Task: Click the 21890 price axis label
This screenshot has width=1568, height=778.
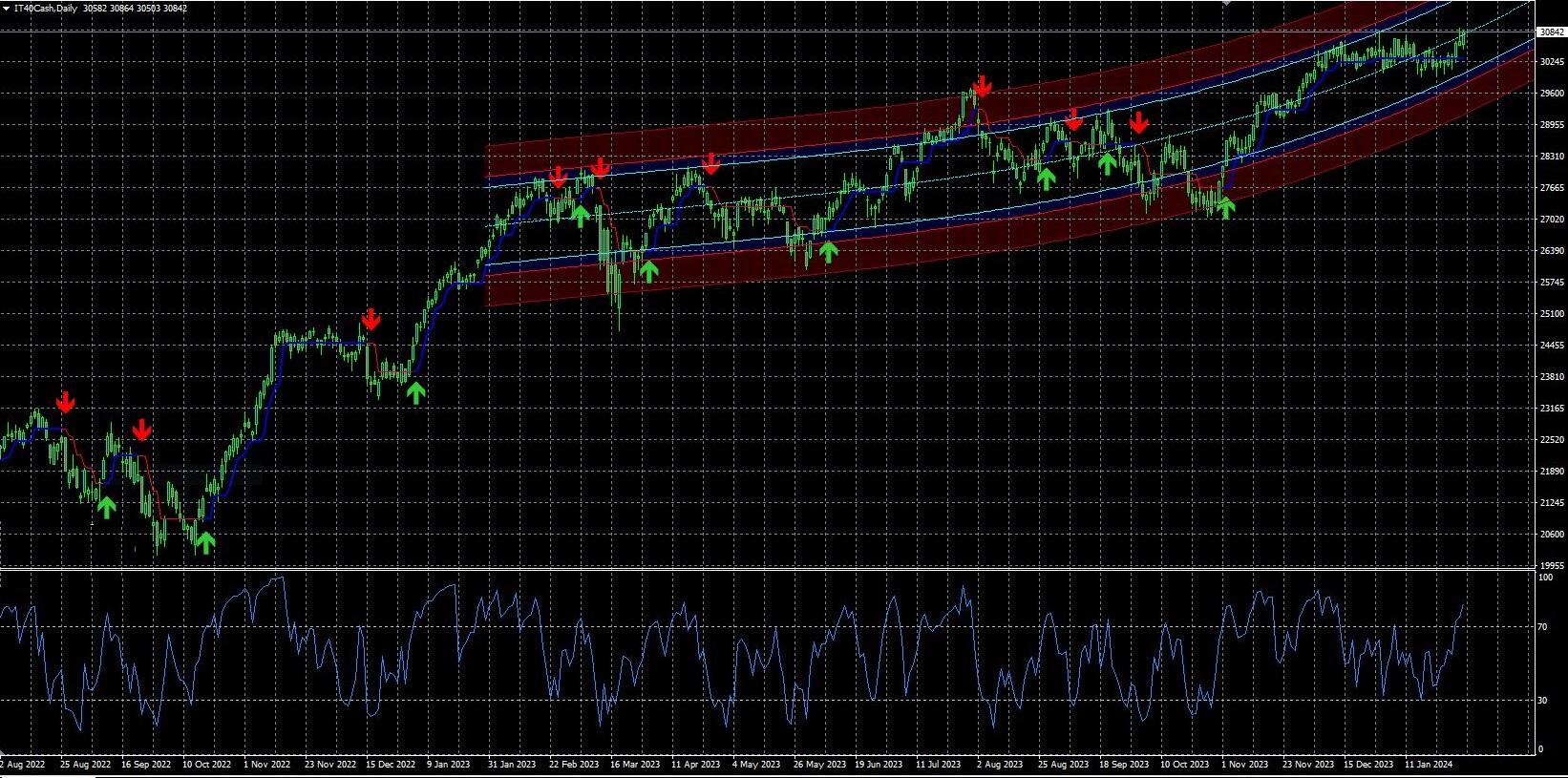Action: tap(1552, 472)
